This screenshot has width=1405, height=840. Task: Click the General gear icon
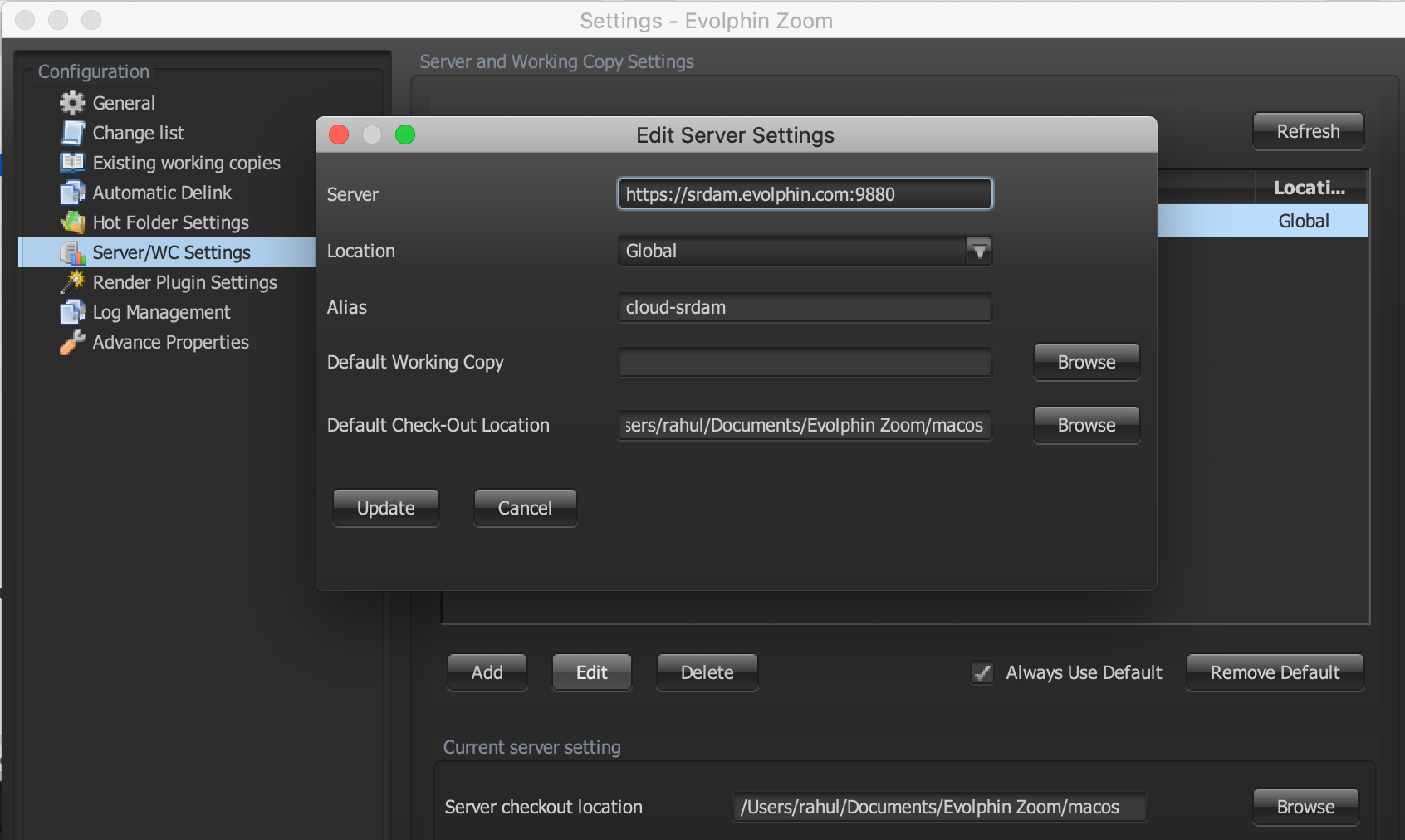[x=72, y=102]
